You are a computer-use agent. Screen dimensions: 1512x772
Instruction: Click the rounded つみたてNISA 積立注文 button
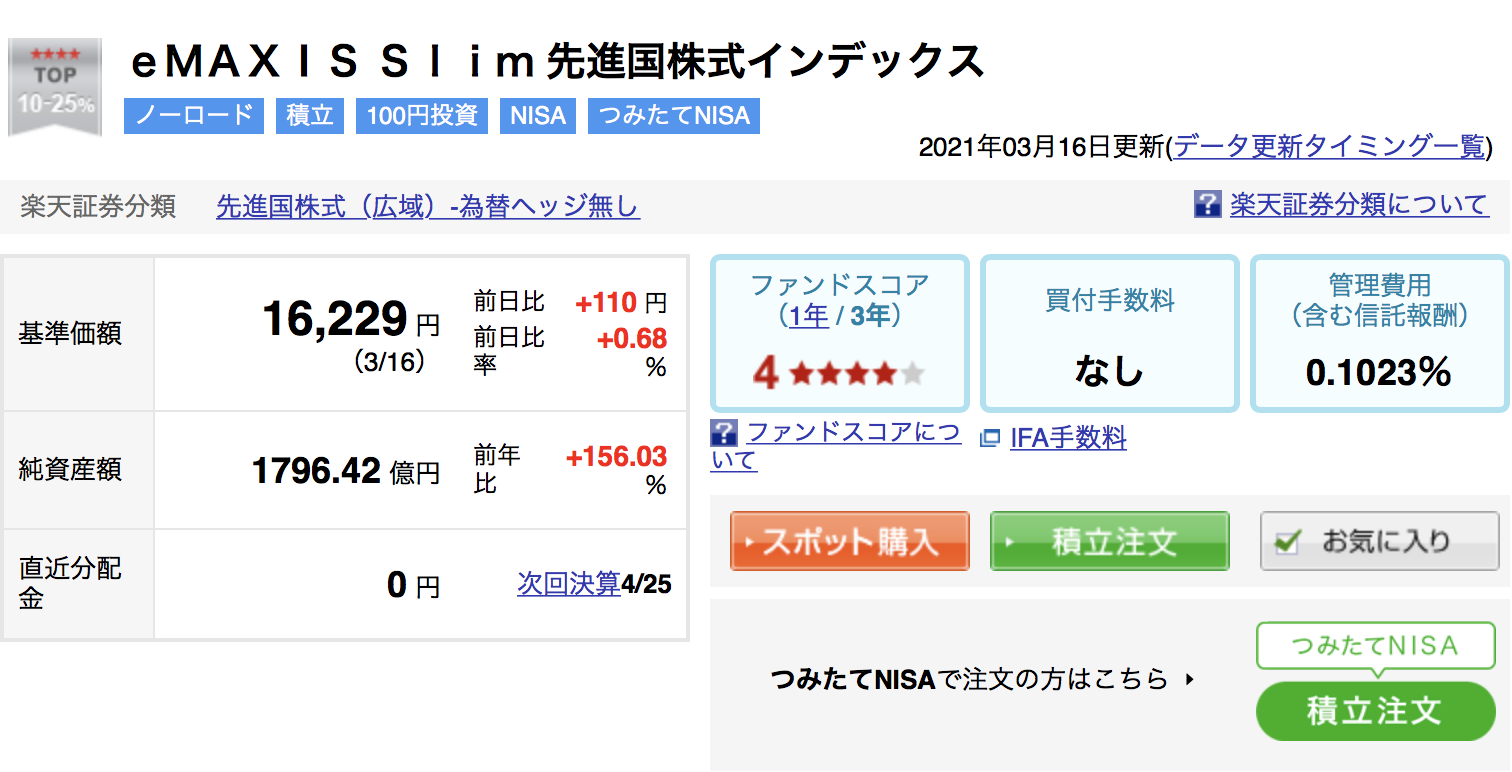1376,711
